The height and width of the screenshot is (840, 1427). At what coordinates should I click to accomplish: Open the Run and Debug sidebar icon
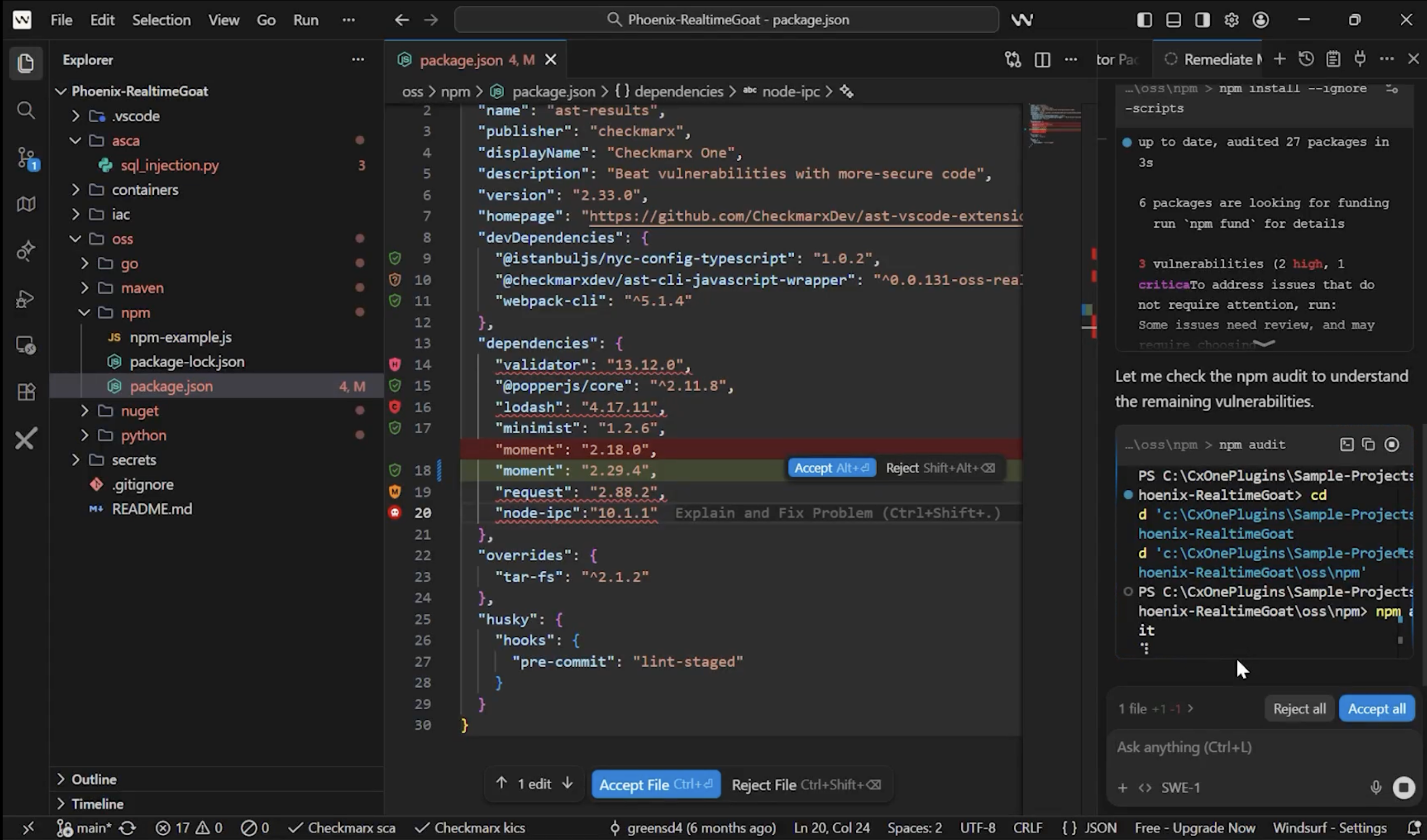pyautogui.click(x=26, y=299)
